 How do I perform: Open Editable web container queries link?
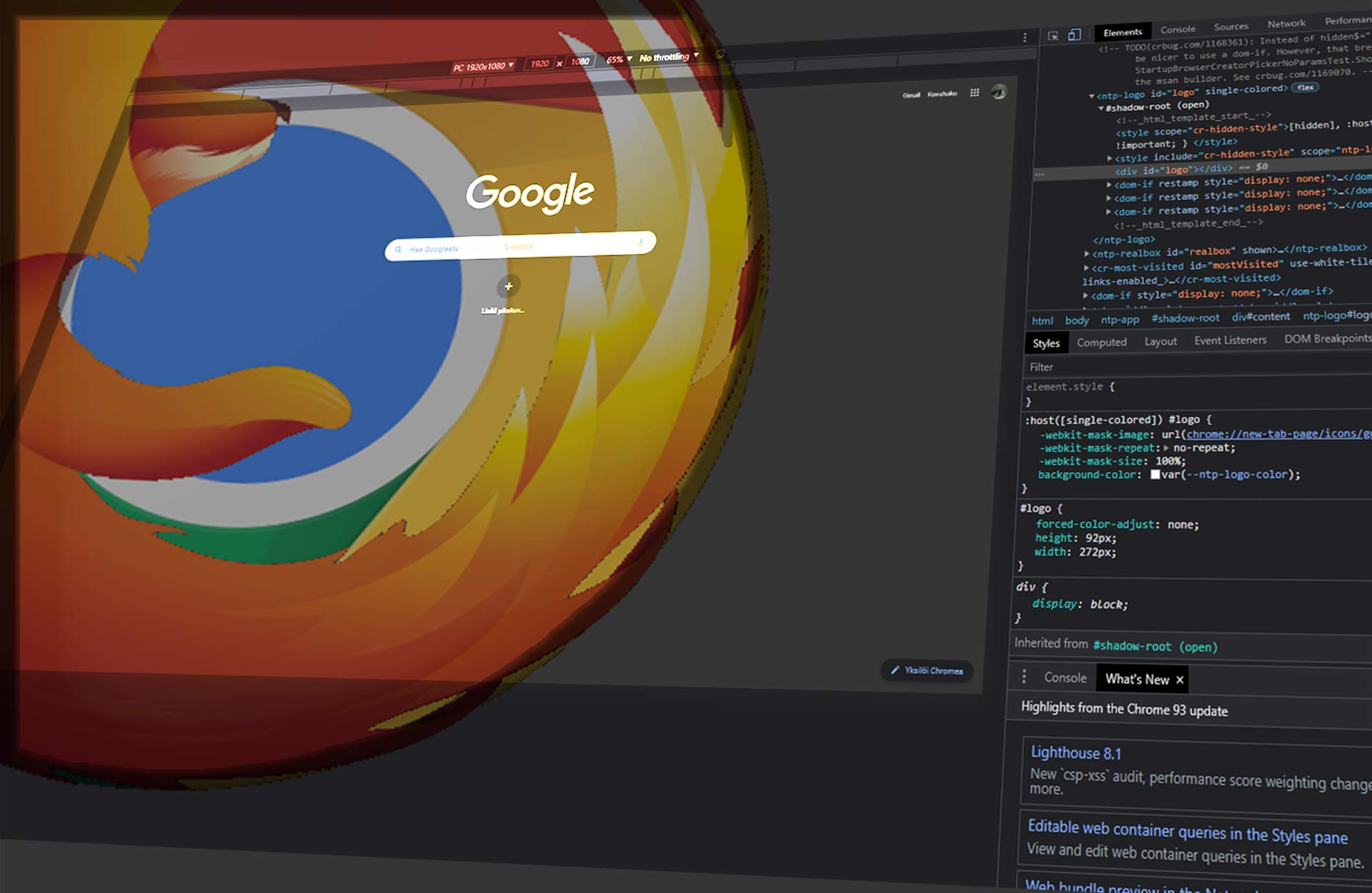[x=1188, y=832]
